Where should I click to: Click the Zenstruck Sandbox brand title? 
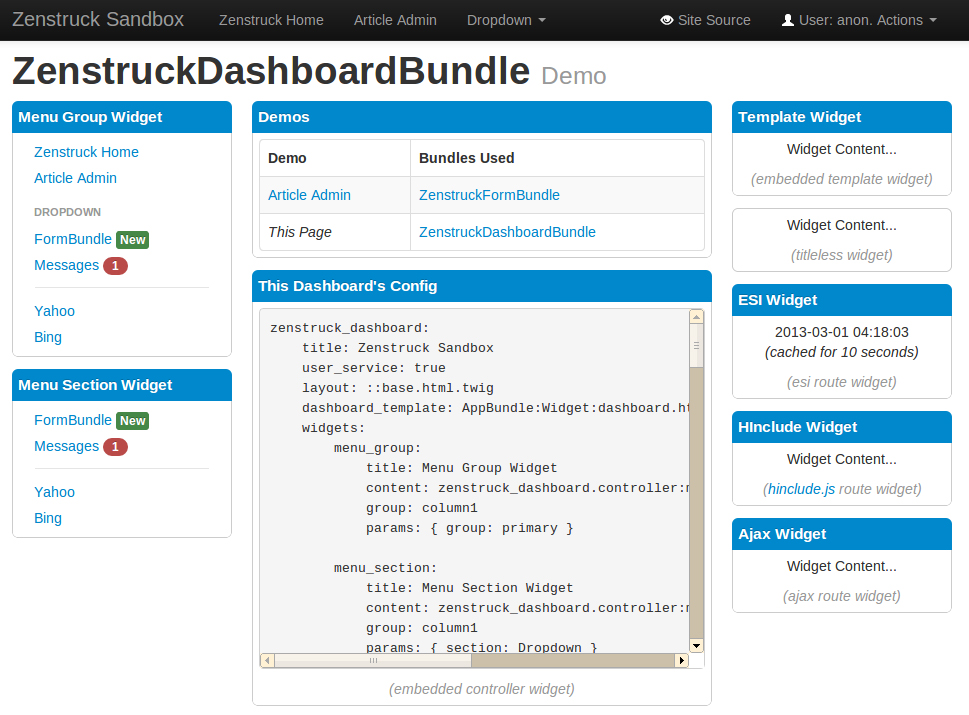pyautogui.click(x=98, y=19)
